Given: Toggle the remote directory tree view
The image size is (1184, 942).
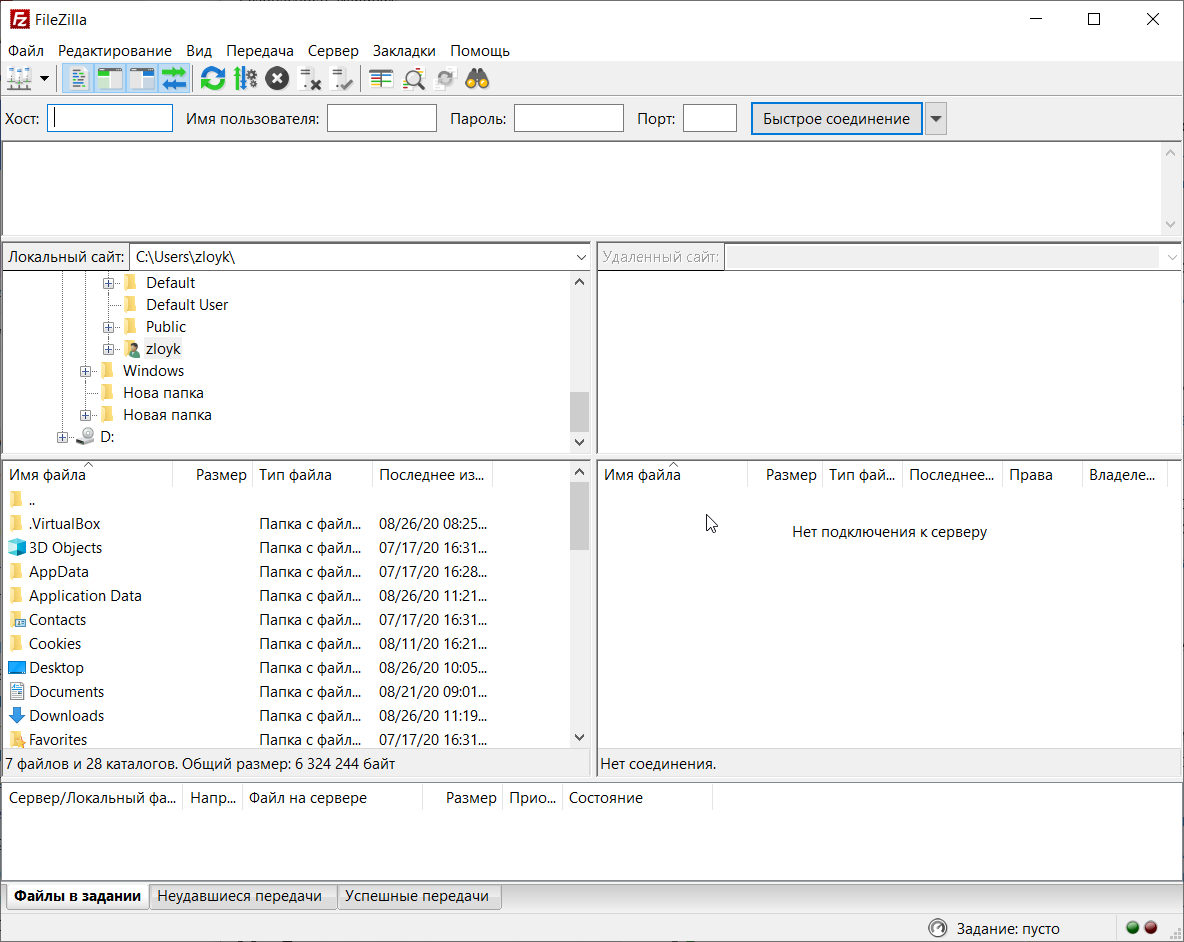Looking at the screenshot, I should click(142, 78).
